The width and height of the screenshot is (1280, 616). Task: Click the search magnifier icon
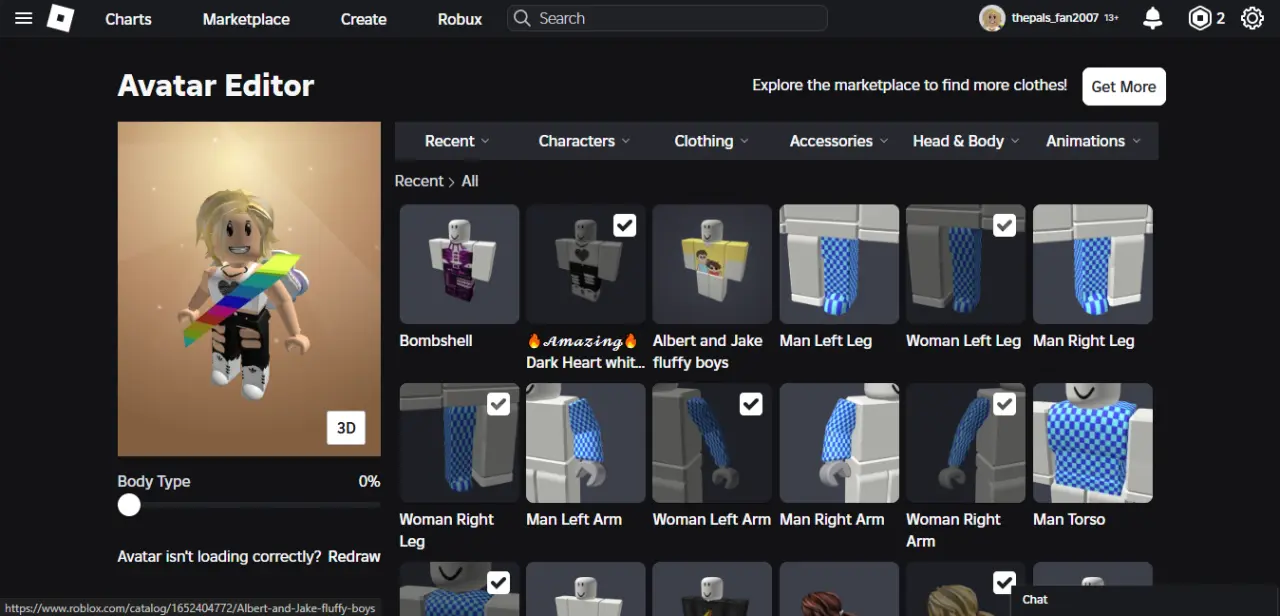(x=522, y=18)
